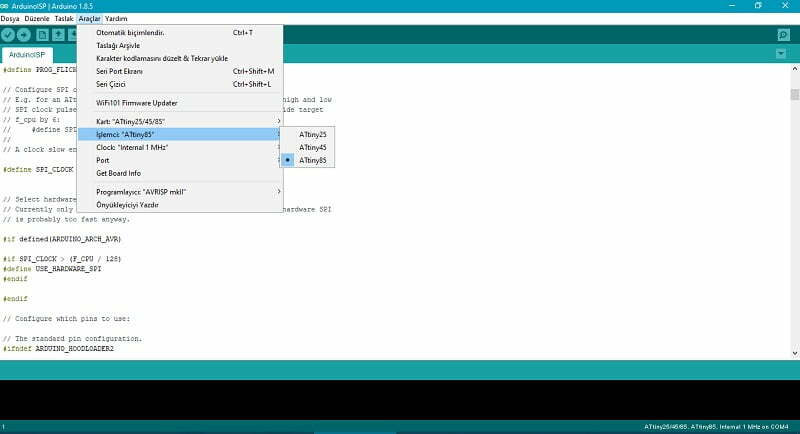Click "#define USE_HARDWARE_SPI" code line

pos(52,269)
